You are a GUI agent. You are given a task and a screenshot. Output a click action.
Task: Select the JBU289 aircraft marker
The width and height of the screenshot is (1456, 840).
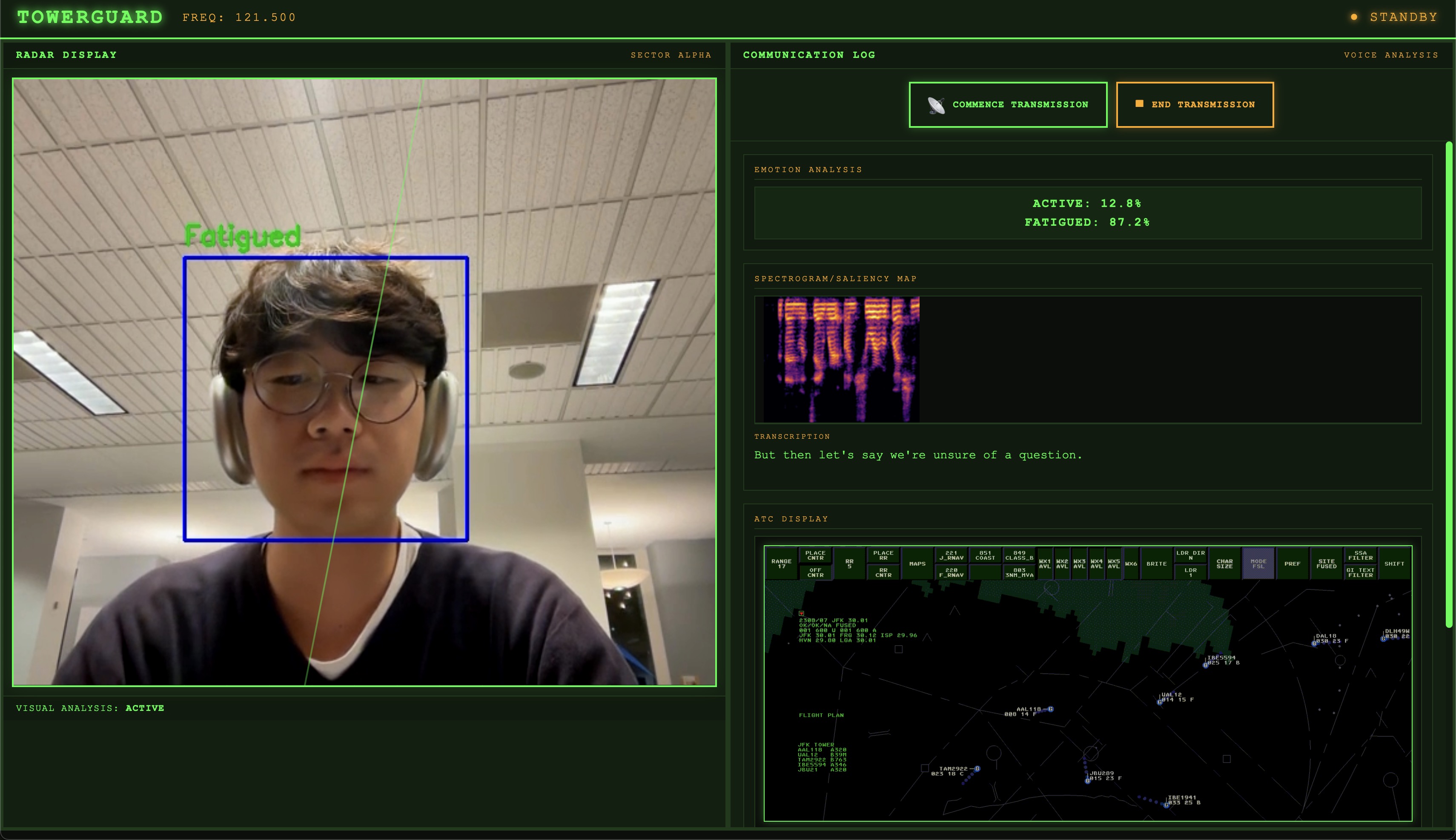click(x=1088, y=780)
